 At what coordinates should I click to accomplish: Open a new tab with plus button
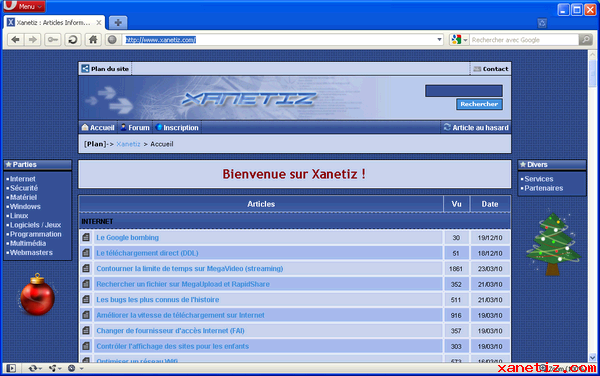click(x=118, y=23)
